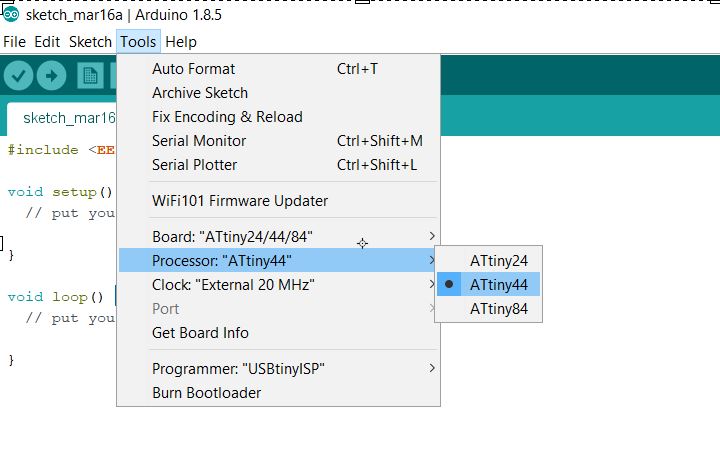This screenshot has height=450, width=720.
Task: Open the Serial Monitor menu entry
Action: (199, 141)
